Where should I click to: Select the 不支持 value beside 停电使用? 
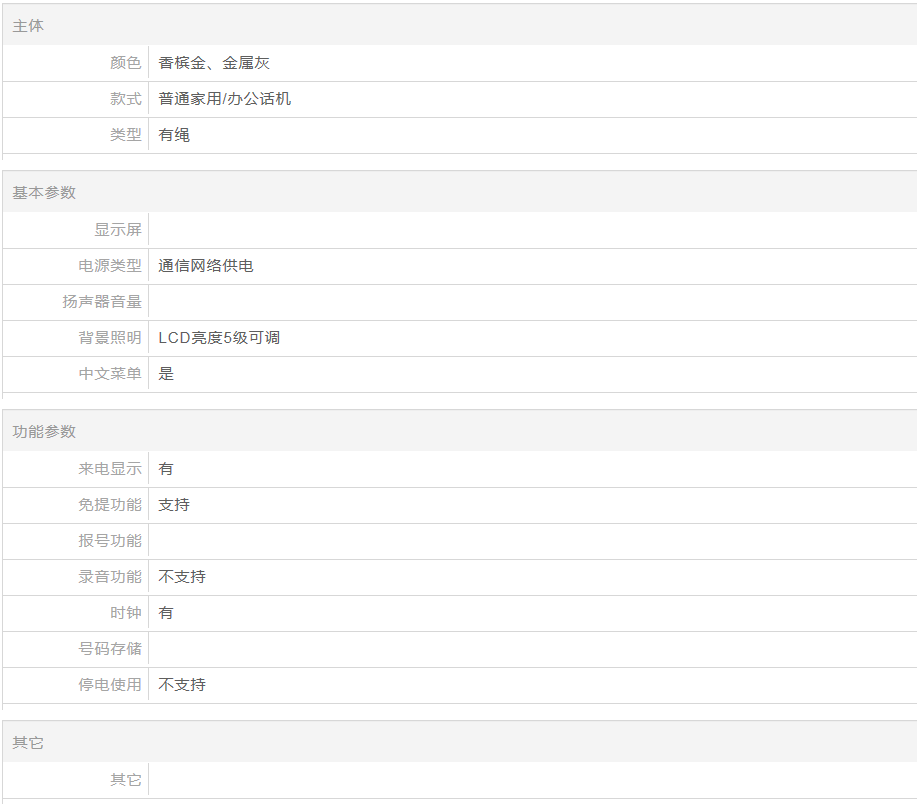point(182,685)
